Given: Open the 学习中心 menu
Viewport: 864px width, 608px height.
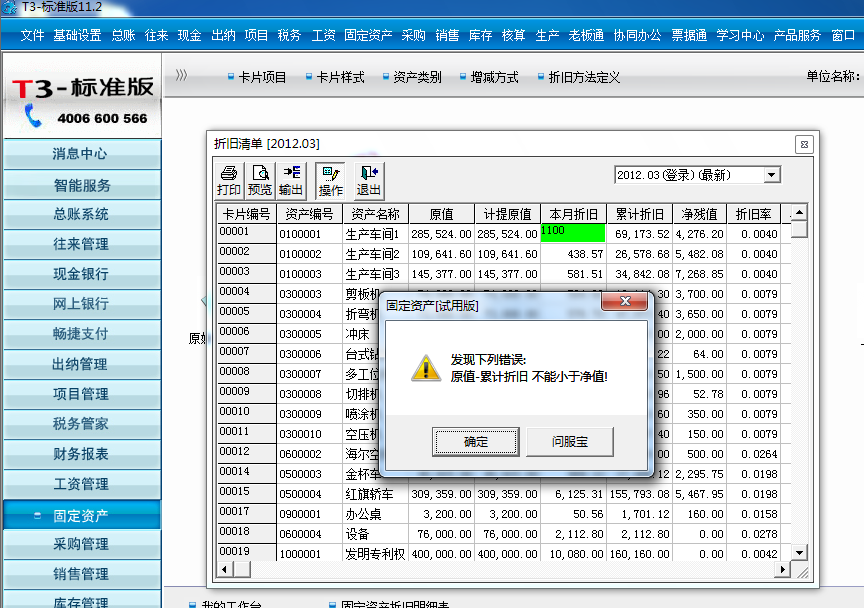Looking at the screenshot, I should coord(740,35).
